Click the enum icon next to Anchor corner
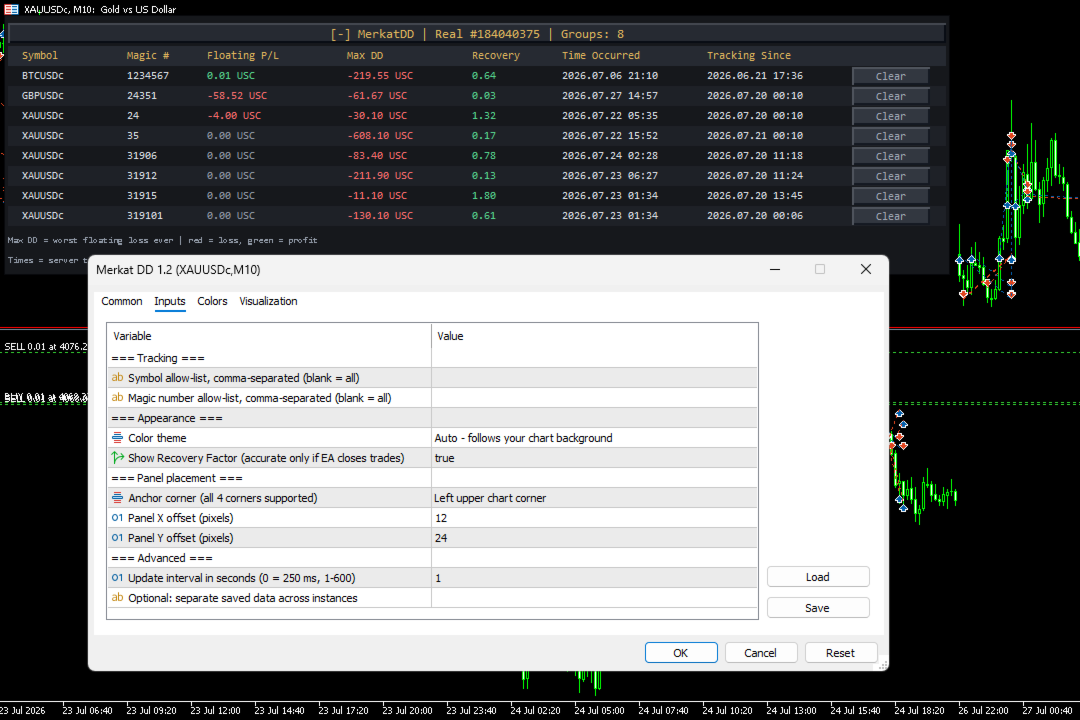The height and width of the screenshot is (720, 1080). (x=117, y=497)
